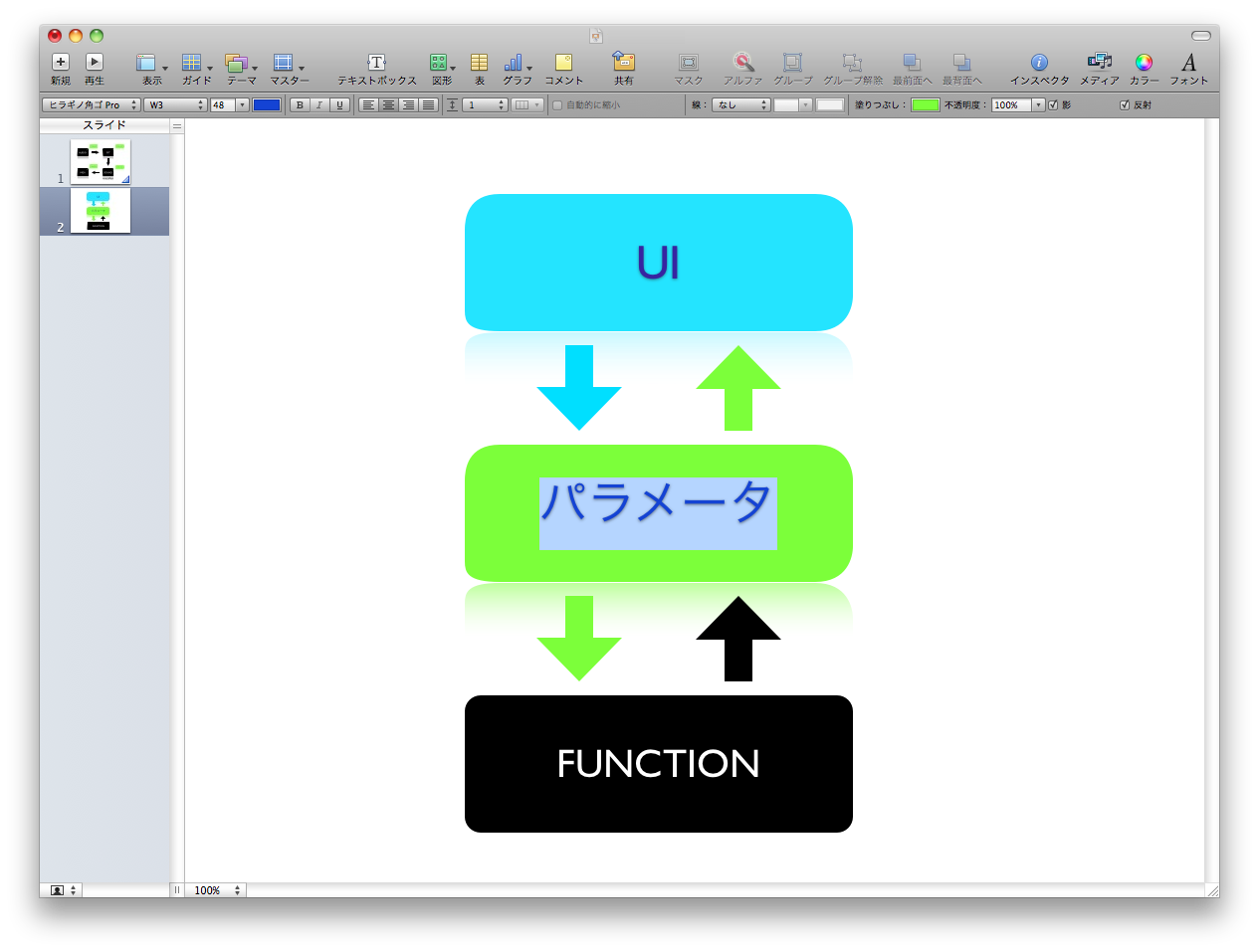Open the 図形 shapes icon
Image resolution: width=1259 pixels, height=952 pixels.
[x=439, y=63]
